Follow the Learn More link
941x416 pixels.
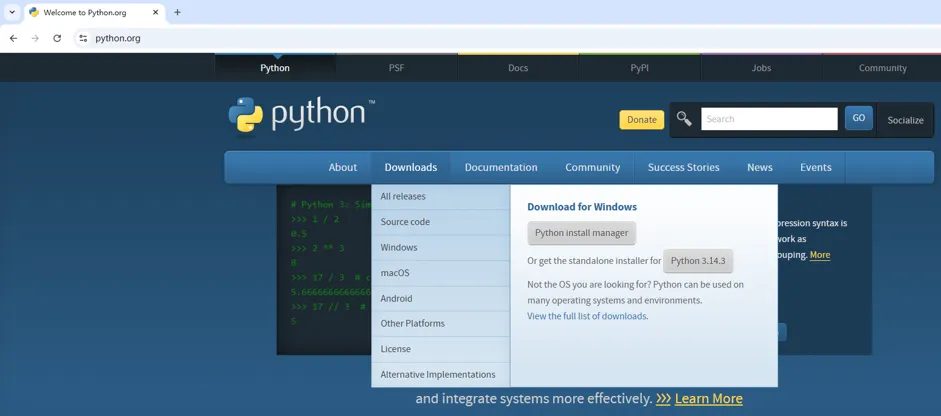709,399
